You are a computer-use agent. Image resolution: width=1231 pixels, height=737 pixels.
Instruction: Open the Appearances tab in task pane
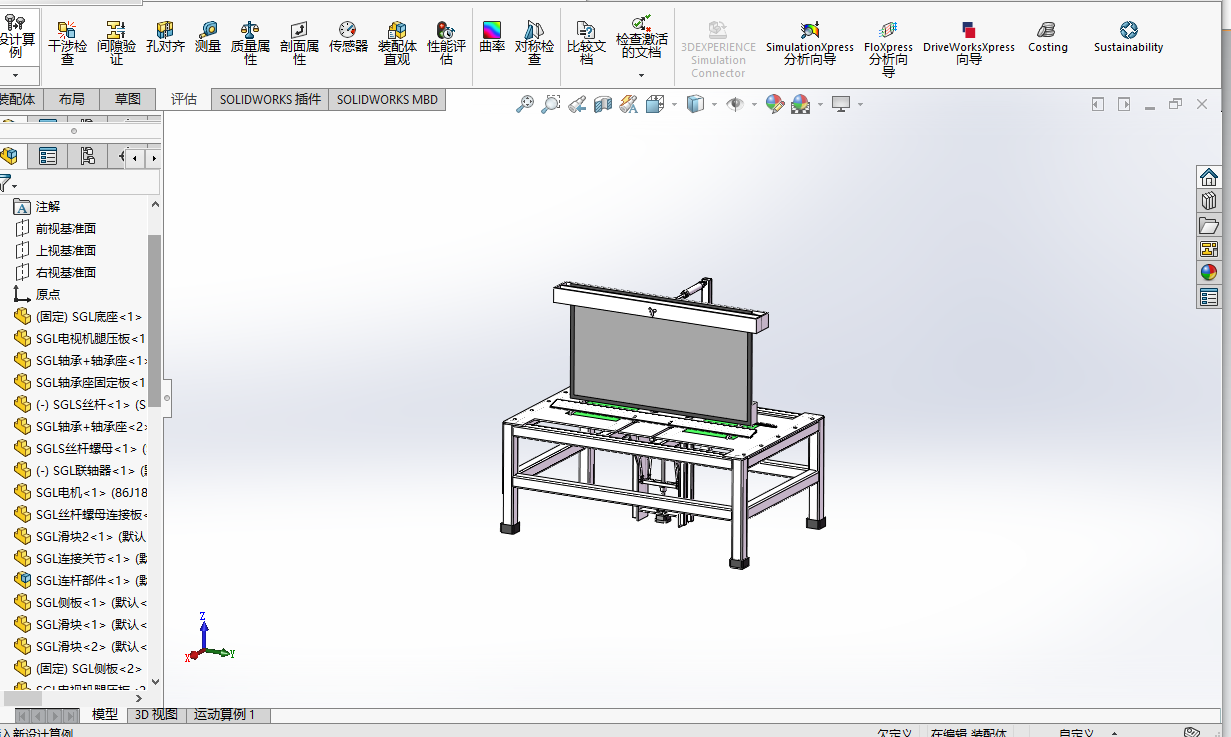[x=1209, y=272]
